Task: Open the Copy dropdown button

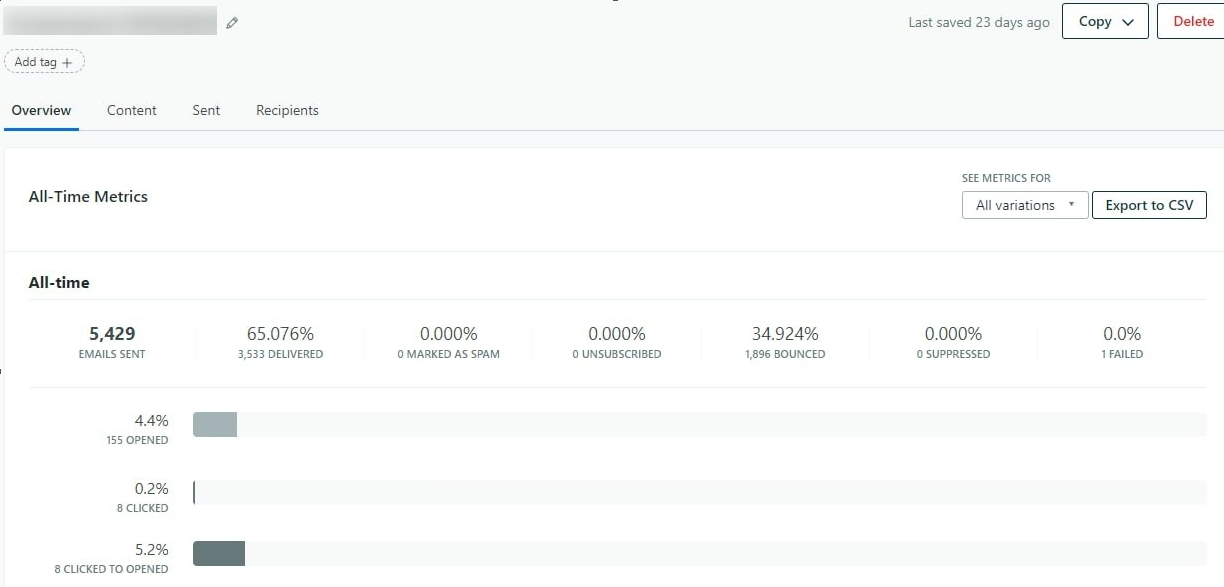Action: [1104, 22]
